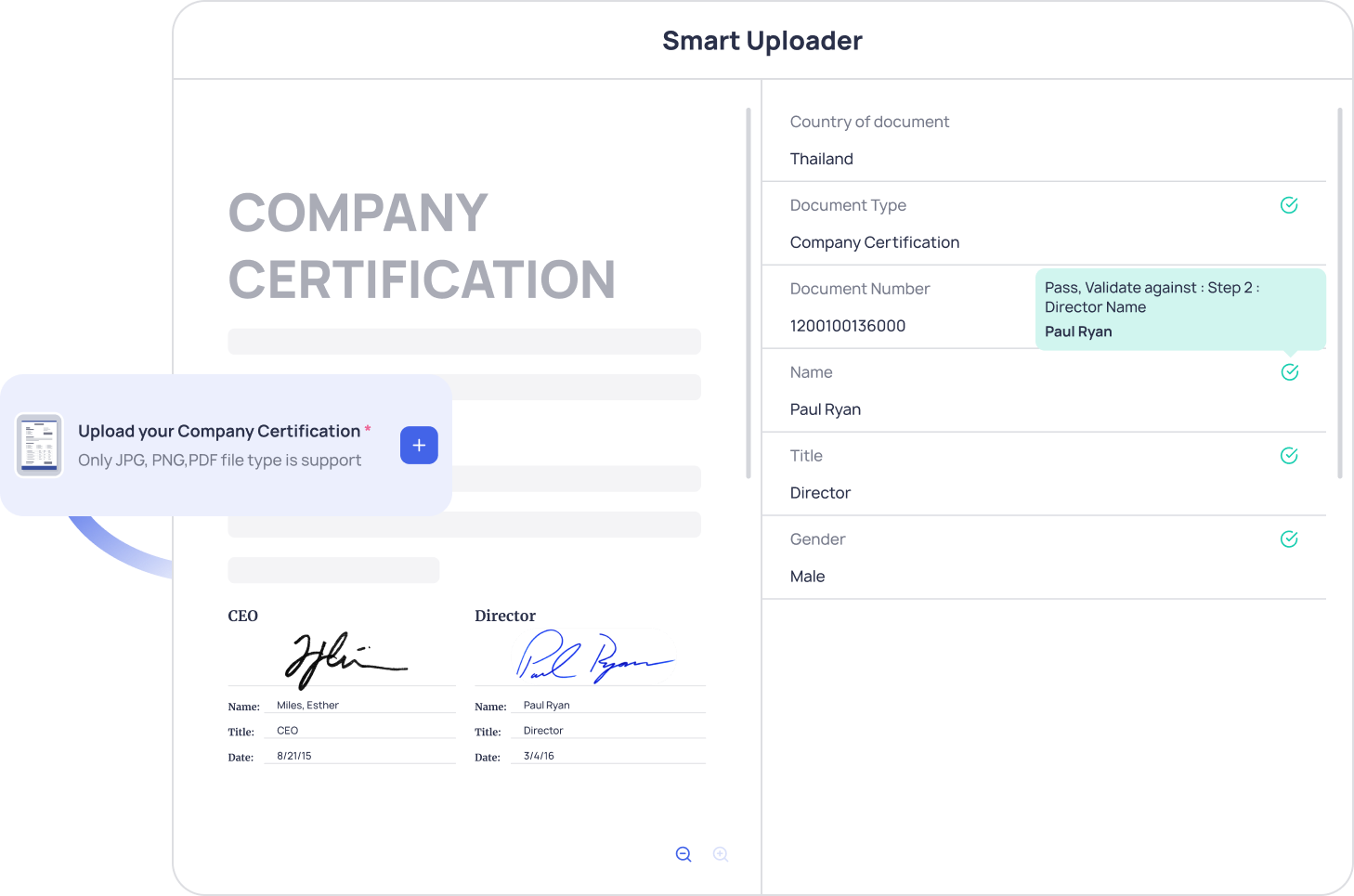Select the Document Number field 1200100136000
1354x896 pixels.
pos(847,326)
